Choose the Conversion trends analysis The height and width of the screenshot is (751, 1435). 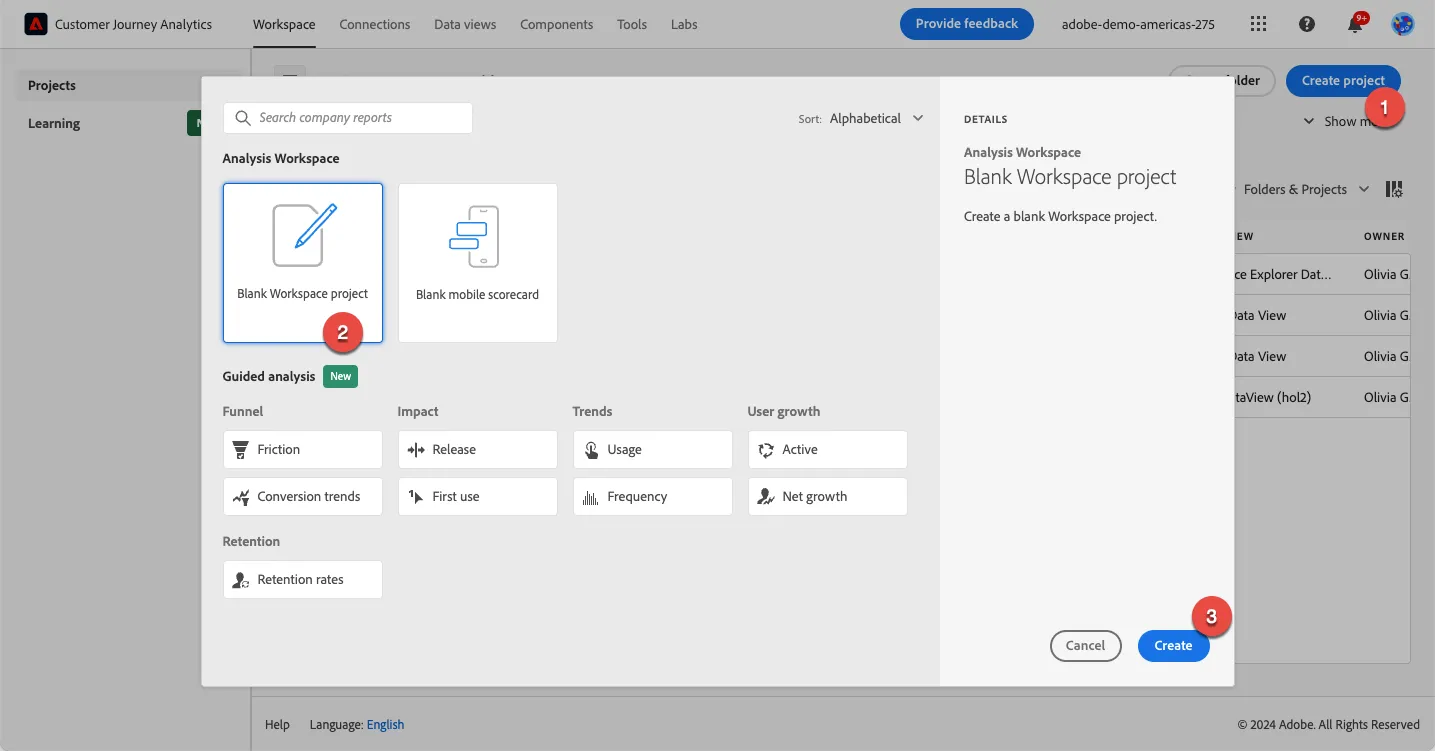coord(303,497)
